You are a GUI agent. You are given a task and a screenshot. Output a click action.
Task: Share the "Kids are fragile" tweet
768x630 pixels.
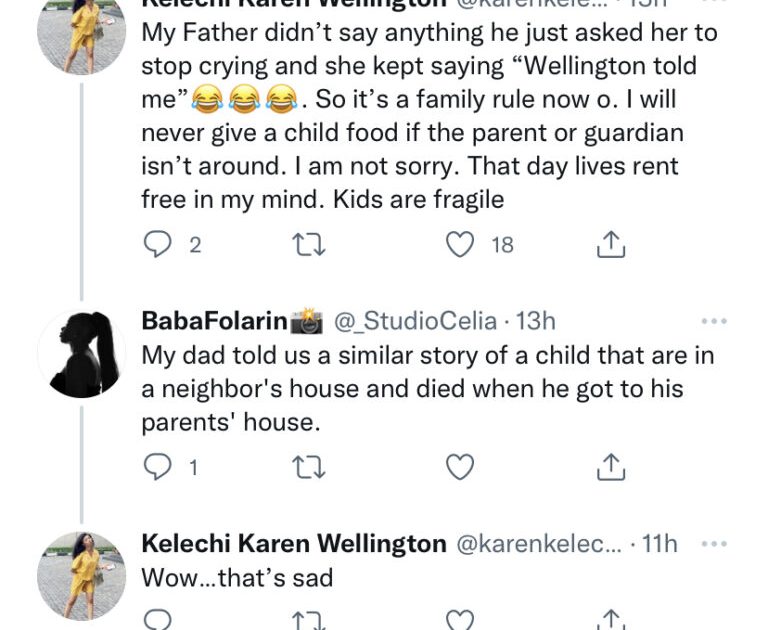point(611,245)
